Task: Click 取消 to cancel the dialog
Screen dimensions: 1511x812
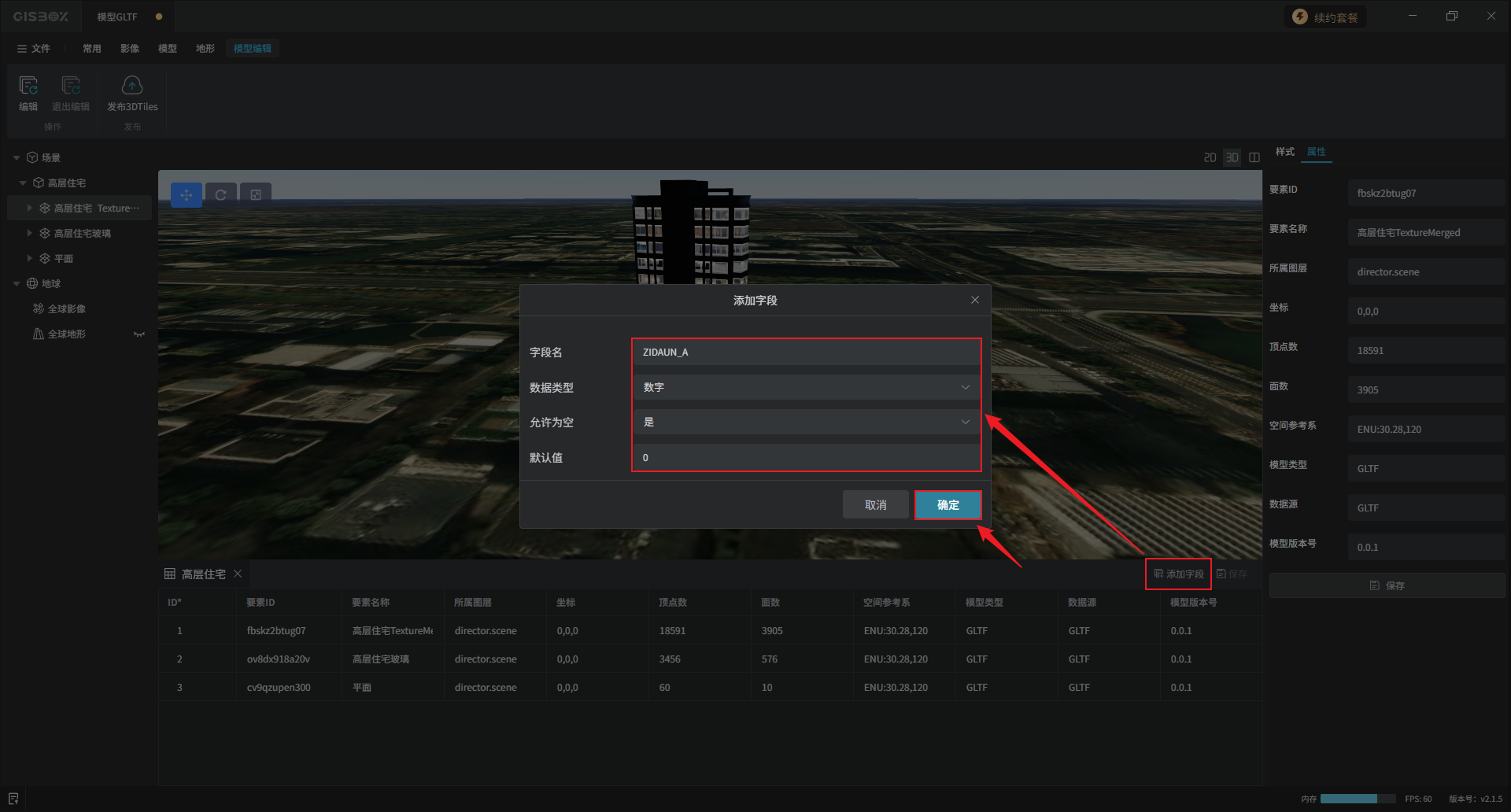Action: (x=875, y=505)
